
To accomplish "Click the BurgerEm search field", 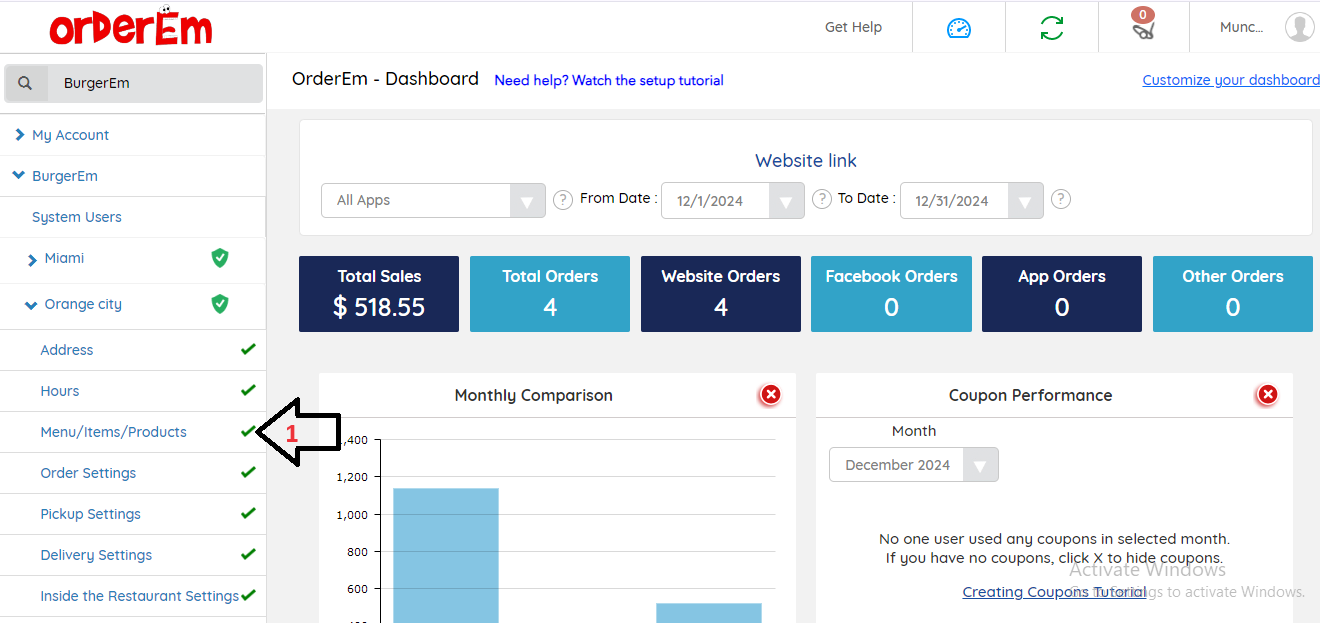I will pos(155,83).
